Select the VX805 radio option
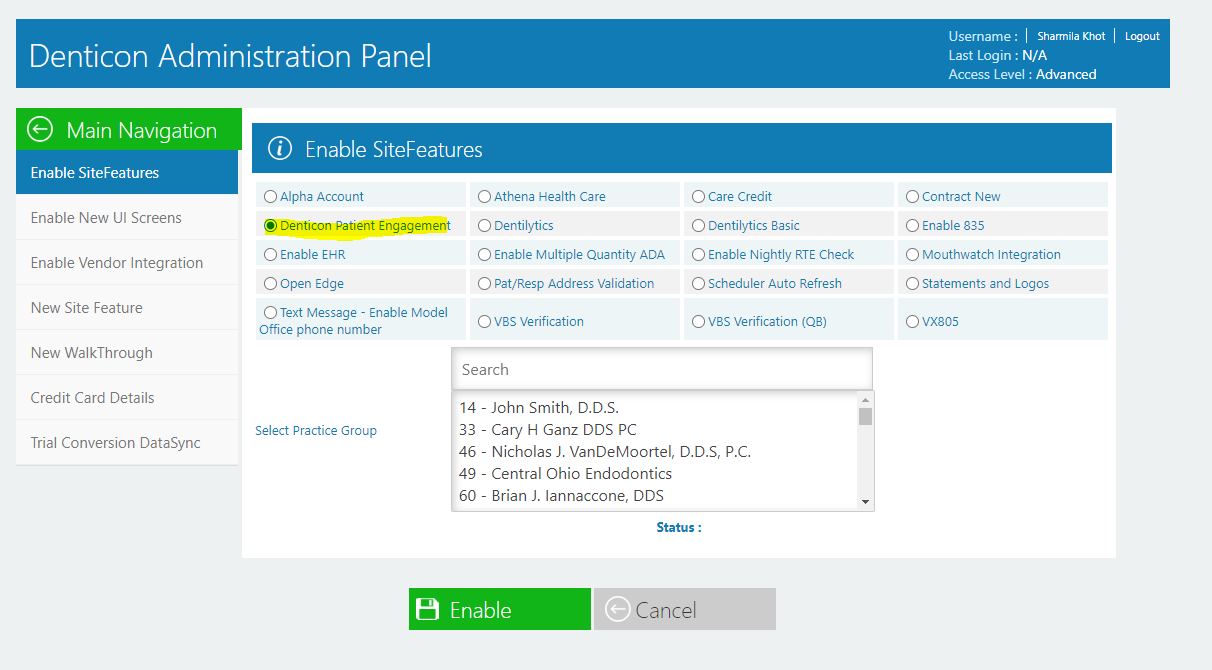This screenshot has height=670, width=1212. click(x=912, y=322)
